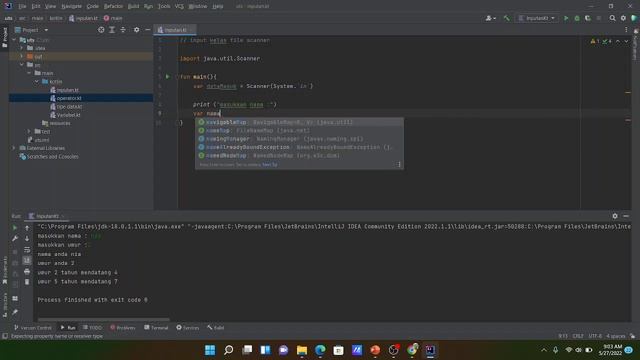Click the warnings indicator in editor
640x360 pixels.
click(x=600, y=41)
